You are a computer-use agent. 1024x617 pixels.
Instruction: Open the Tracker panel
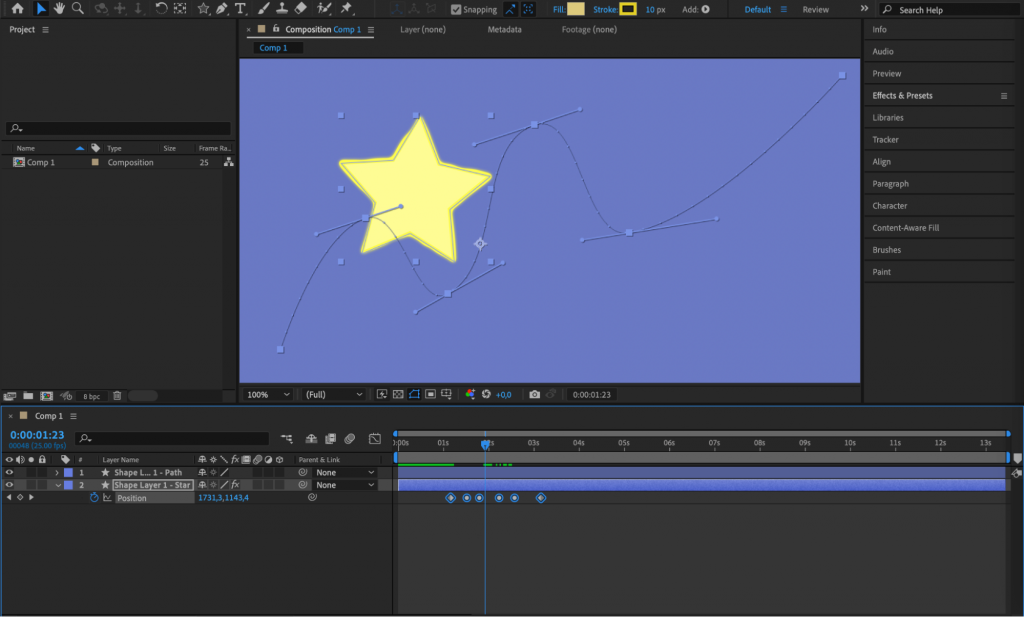click(x=888, y=139)
